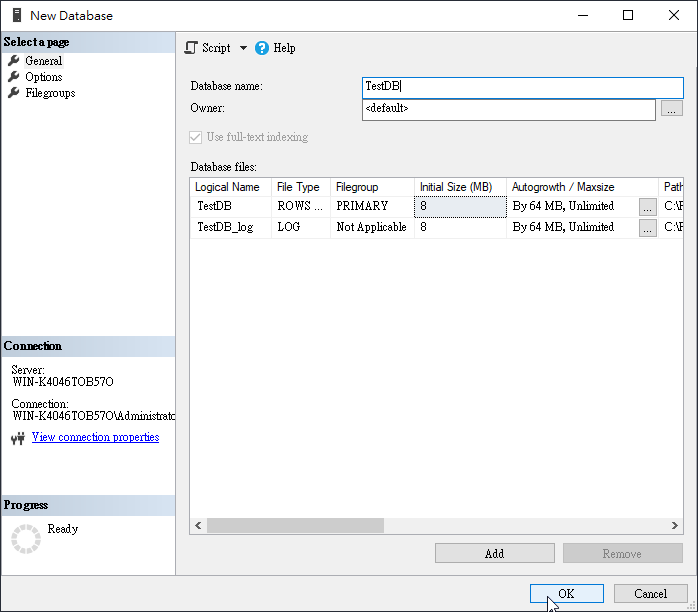
Task: Click the LOG file type cell
Action: (301, 227)
